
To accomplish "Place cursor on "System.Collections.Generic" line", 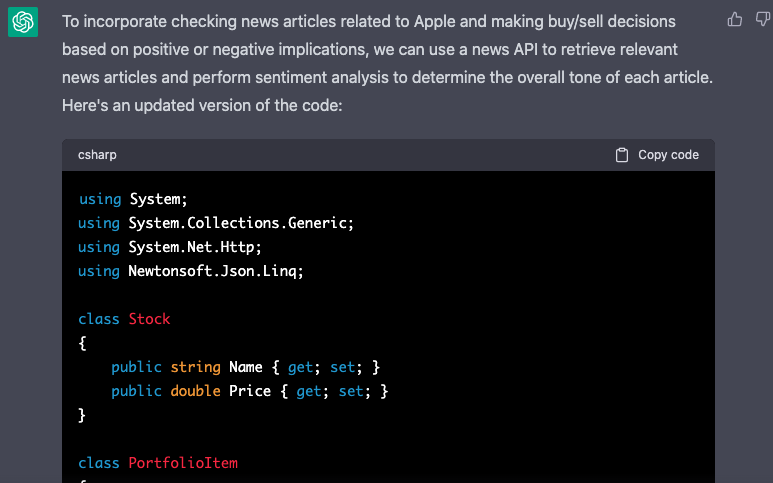I will [216, 222].
